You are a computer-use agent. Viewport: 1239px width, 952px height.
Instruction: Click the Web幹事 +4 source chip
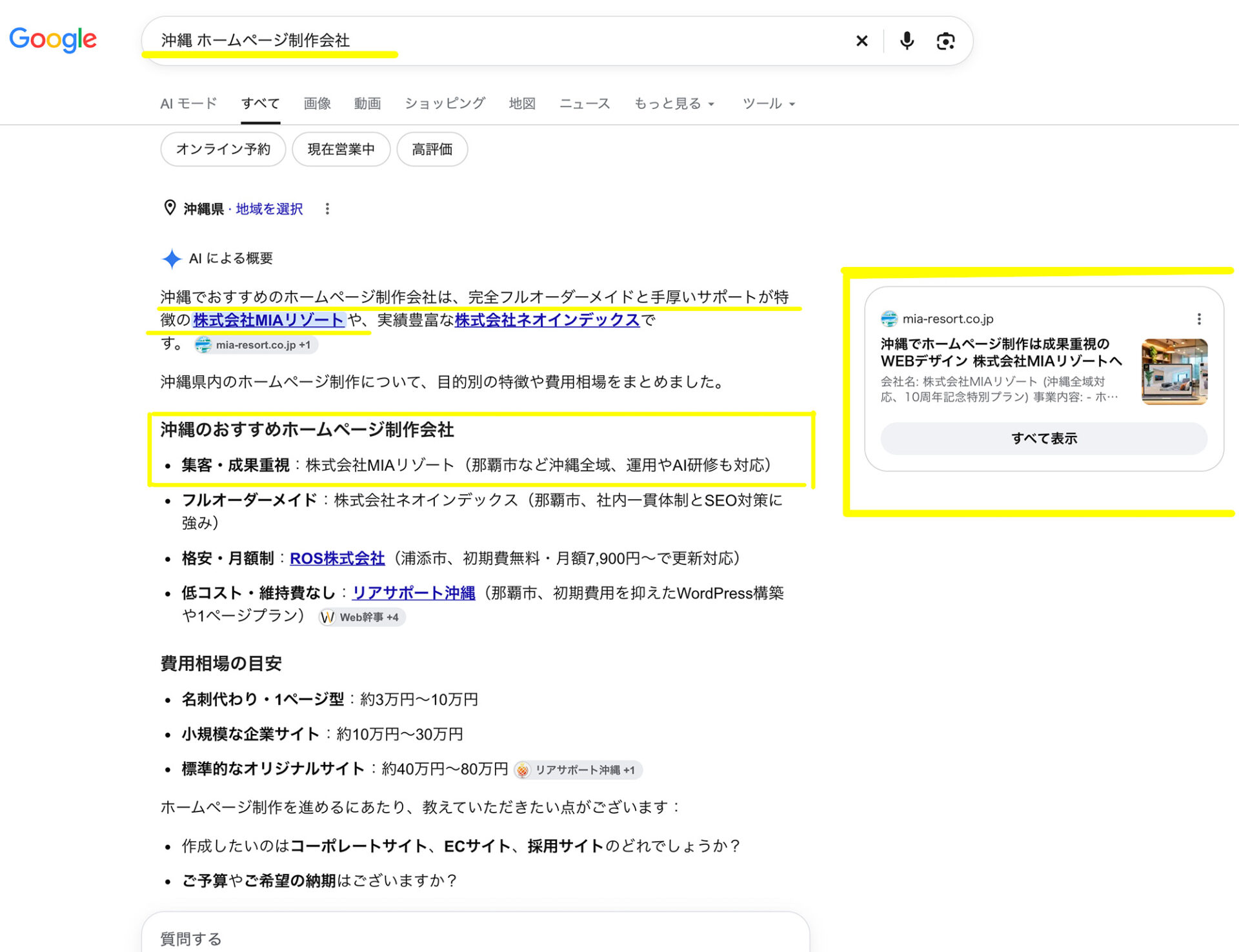click(361, 617)
